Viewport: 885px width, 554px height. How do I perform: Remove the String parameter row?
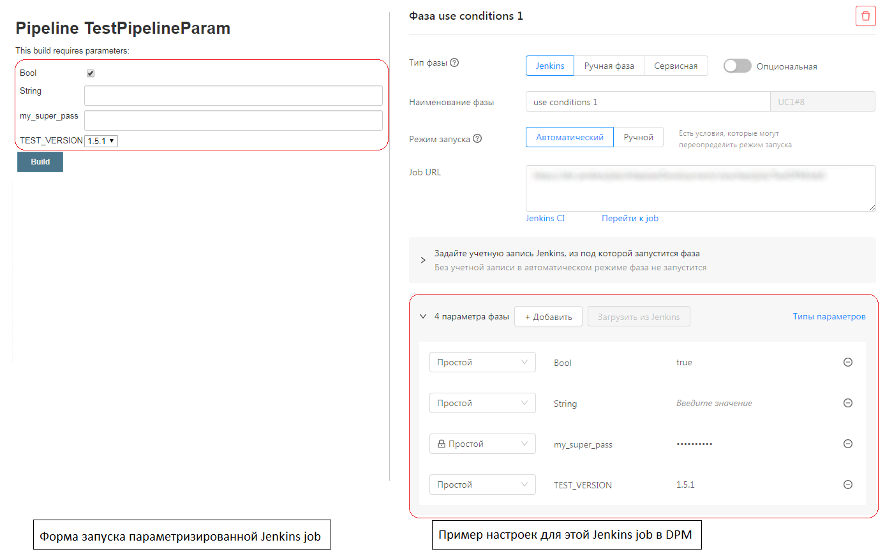click(x=848, y=403)
